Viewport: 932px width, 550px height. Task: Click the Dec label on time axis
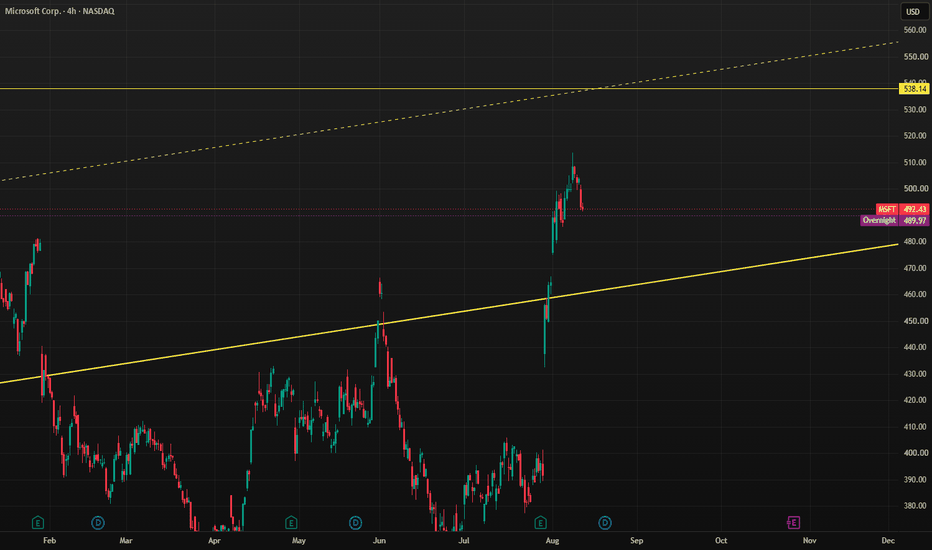(x=888, y=540)
